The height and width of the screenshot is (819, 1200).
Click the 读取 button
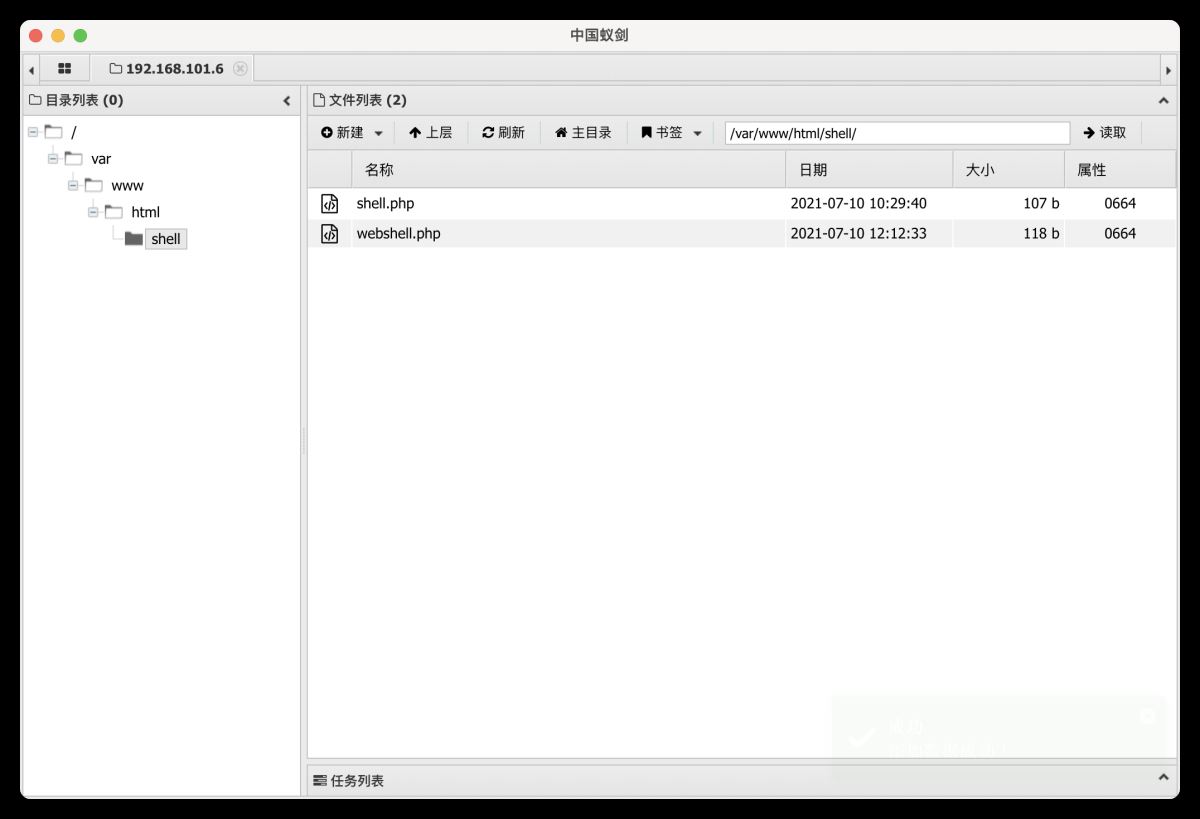[x=1105, y=133]
